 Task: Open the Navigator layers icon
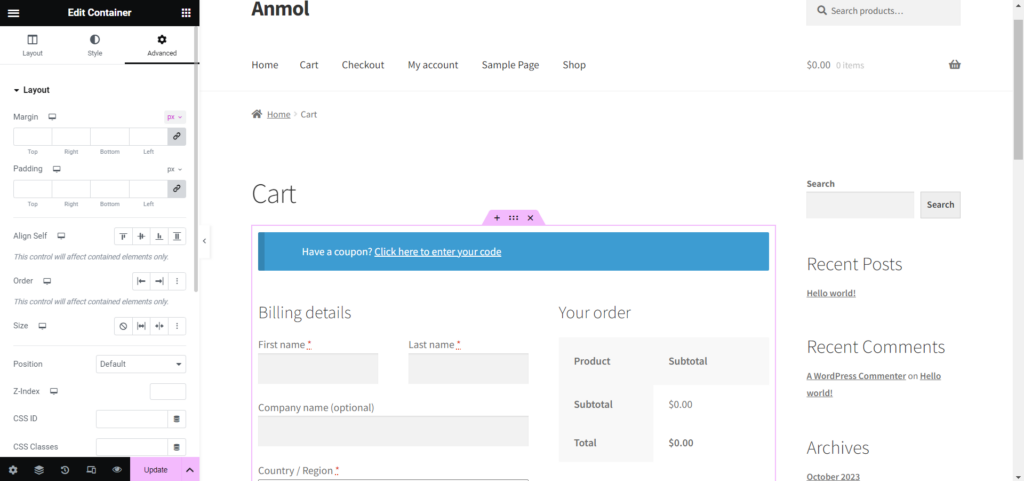(x=39, y=470)
